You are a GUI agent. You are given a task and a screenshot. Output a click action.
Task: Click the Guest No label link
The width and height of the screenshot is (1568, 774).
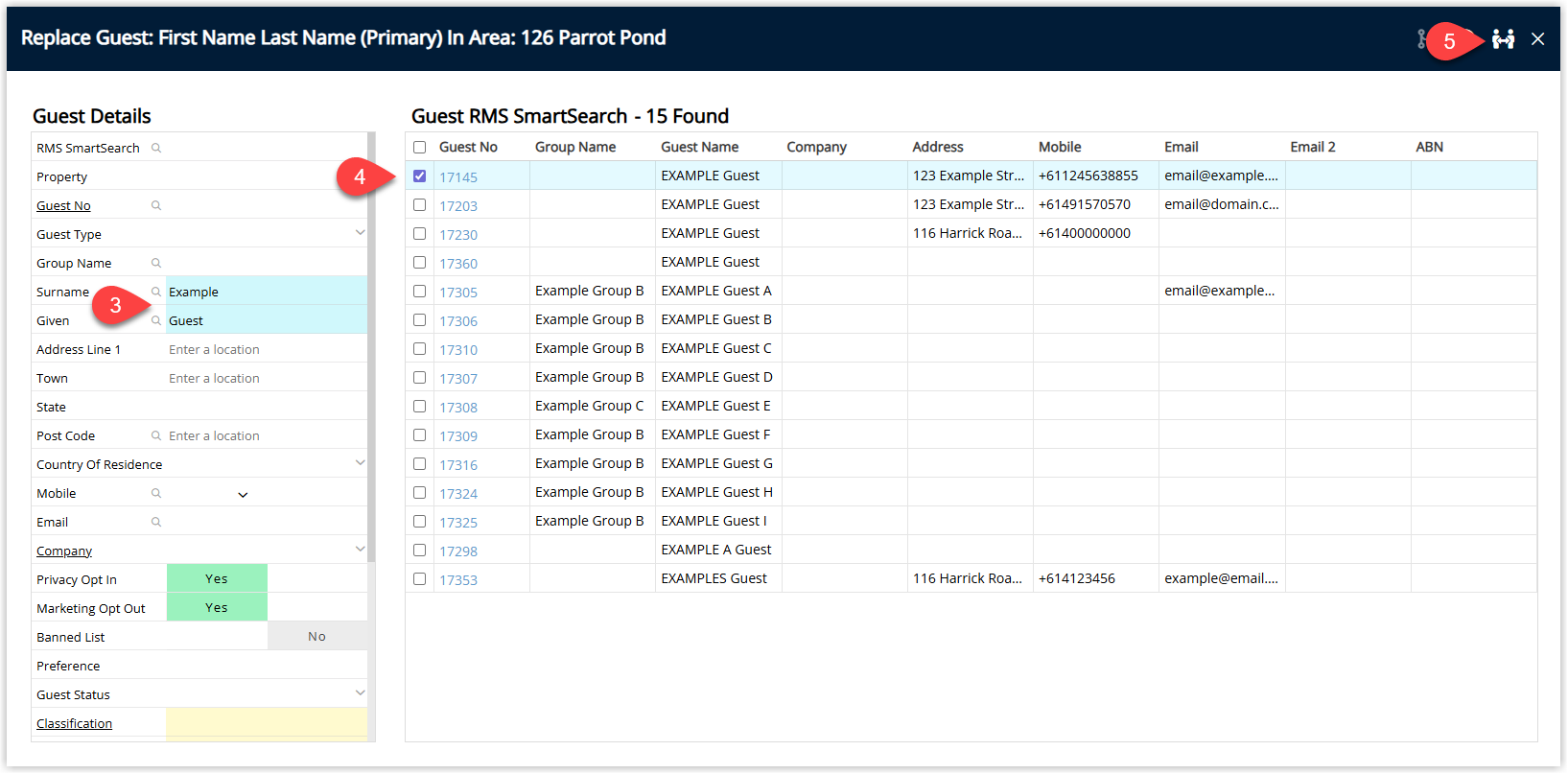tap(63, 205)
